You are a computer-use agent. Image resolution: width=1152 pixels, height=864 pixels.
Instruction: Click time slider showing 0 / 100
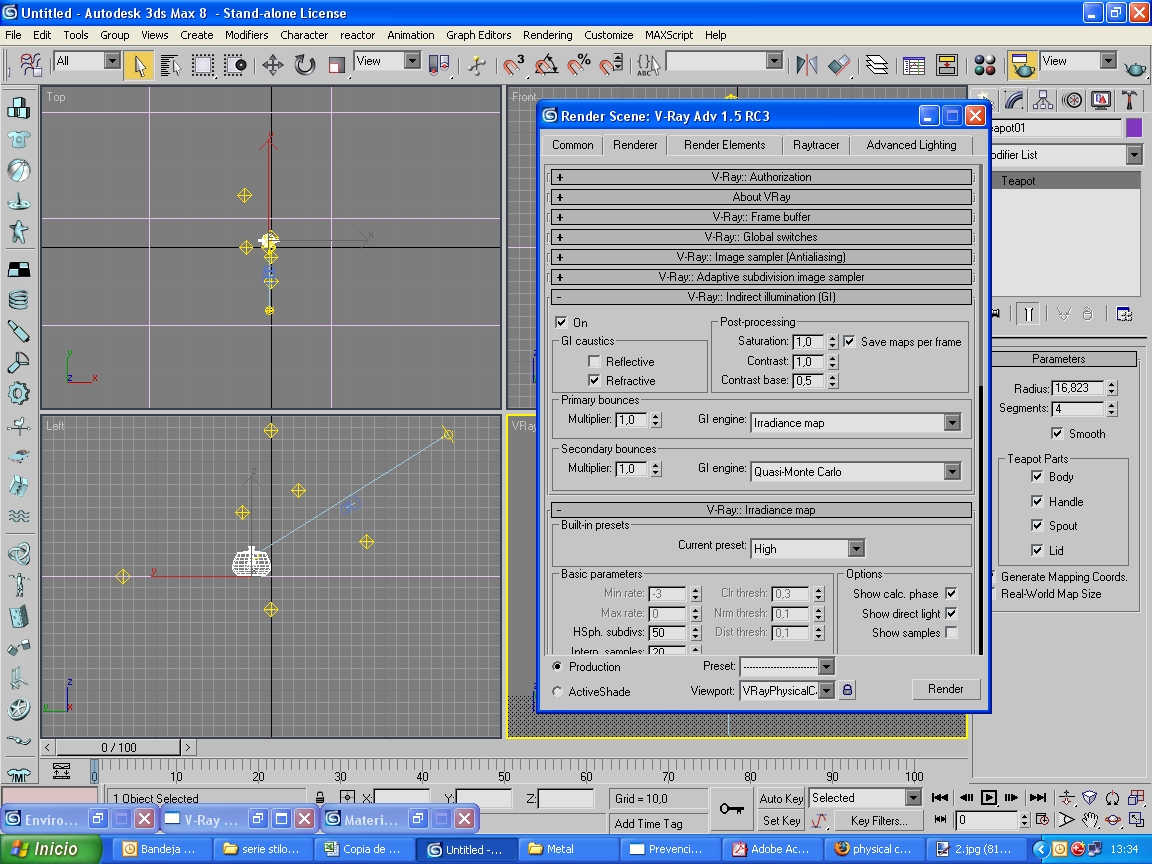118,747
